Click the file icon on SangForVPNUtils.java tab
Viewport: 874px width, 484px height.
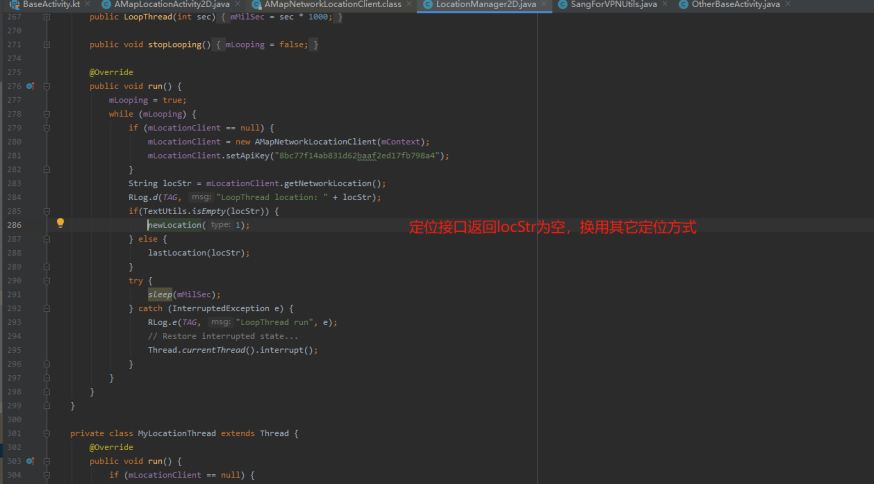tap(562, 5)
